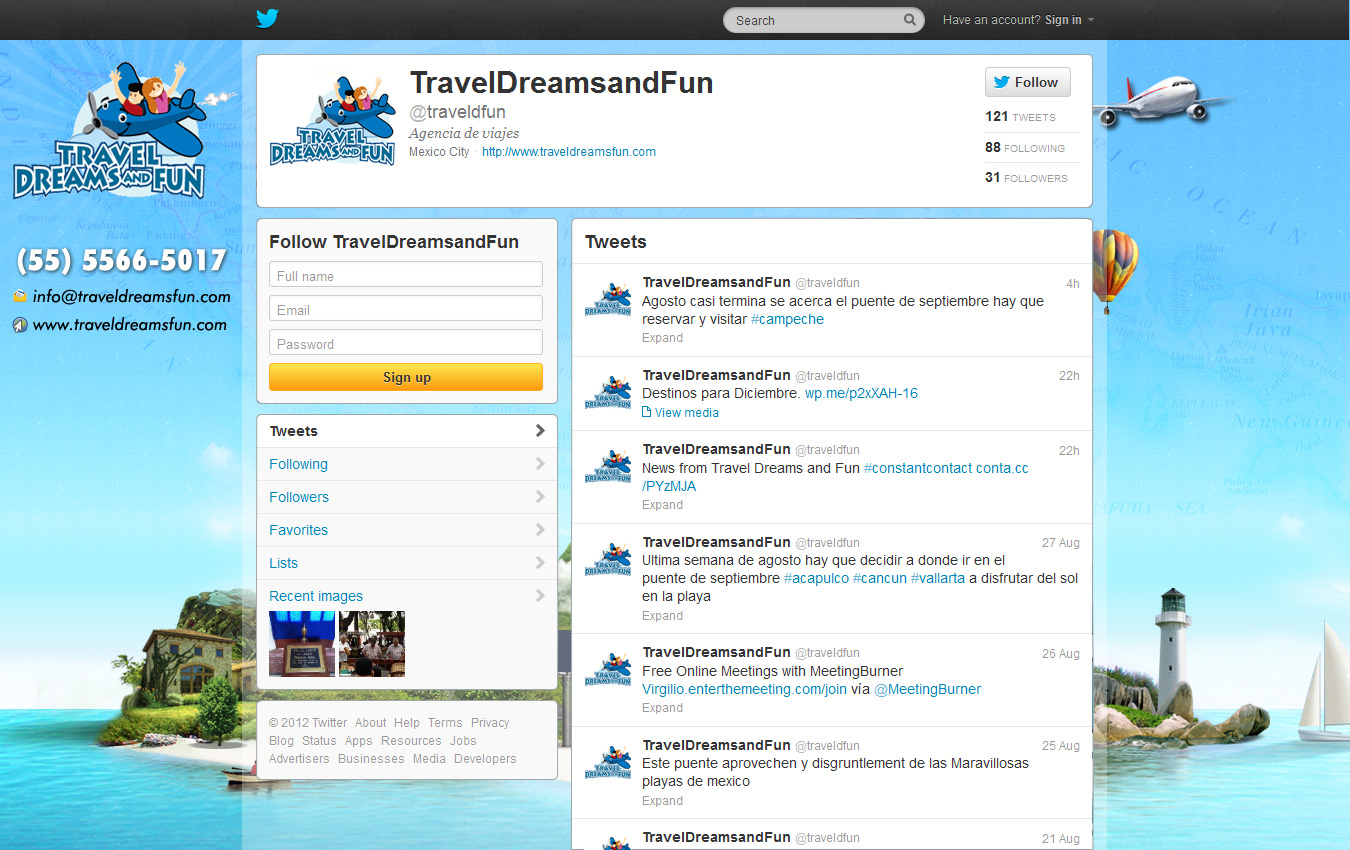Click the Apps footer link

click(358, 741)
